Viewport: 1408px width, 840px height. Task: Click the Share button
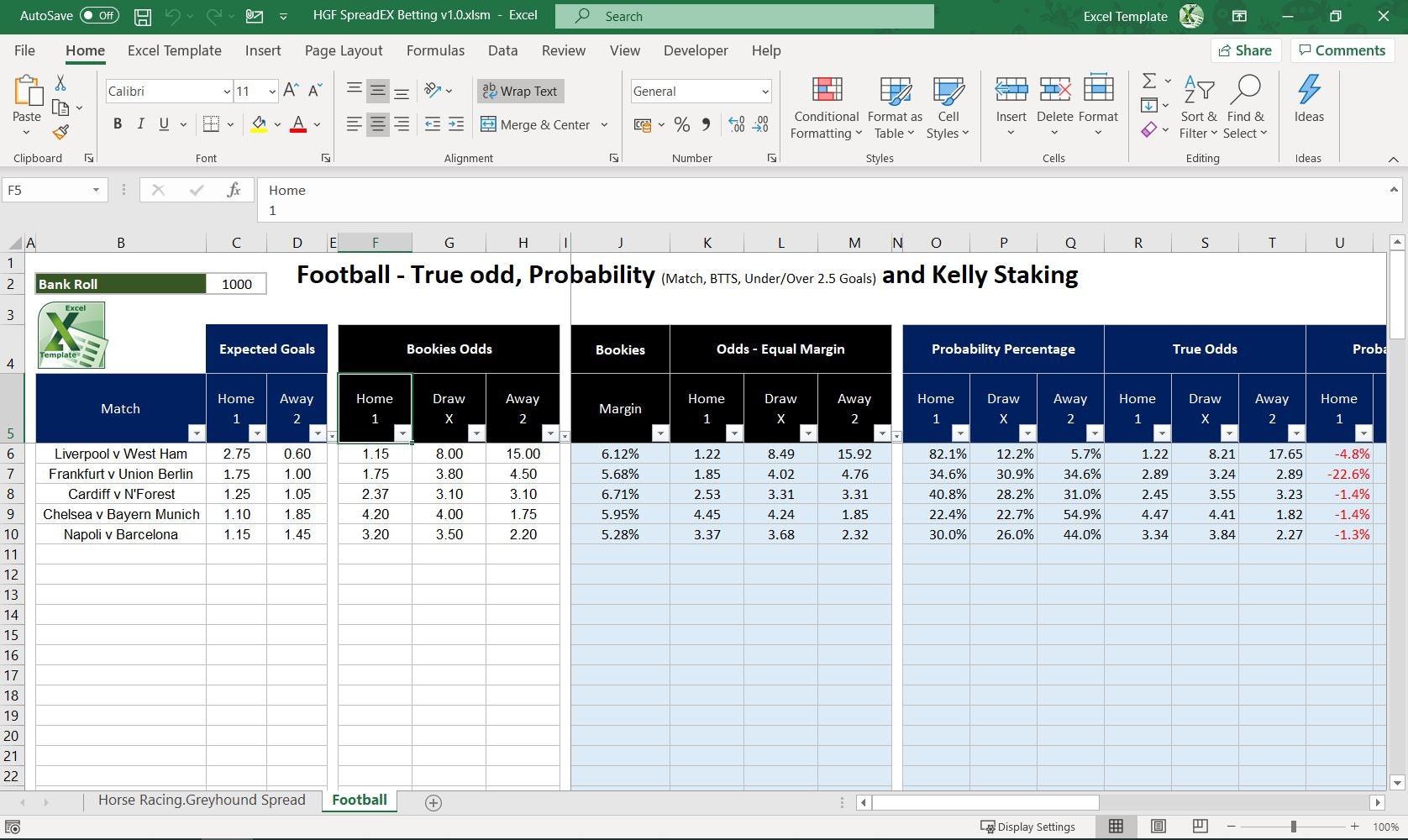click(x=1246, y=50)
